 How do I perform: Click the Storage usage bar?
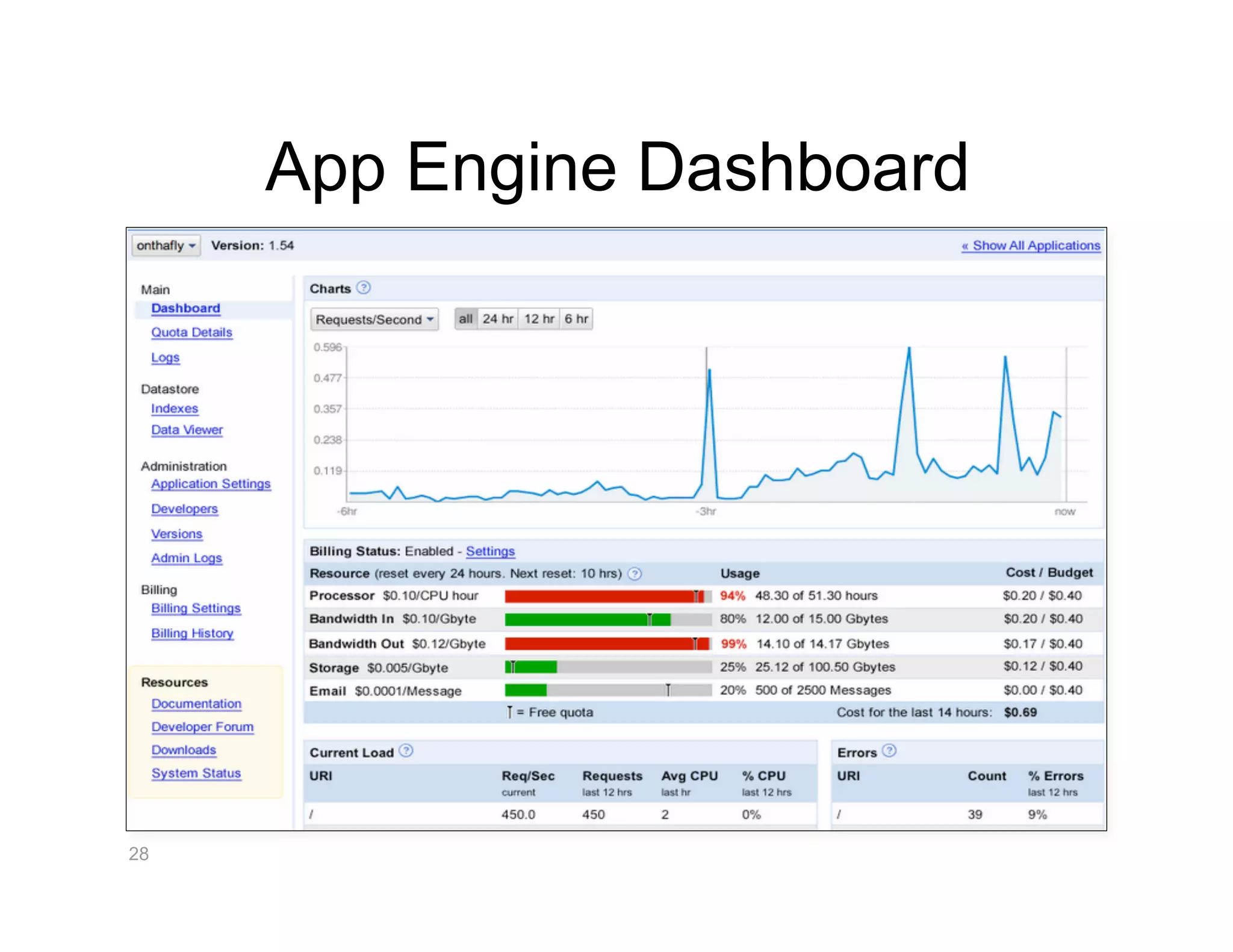tap(608, 667)
